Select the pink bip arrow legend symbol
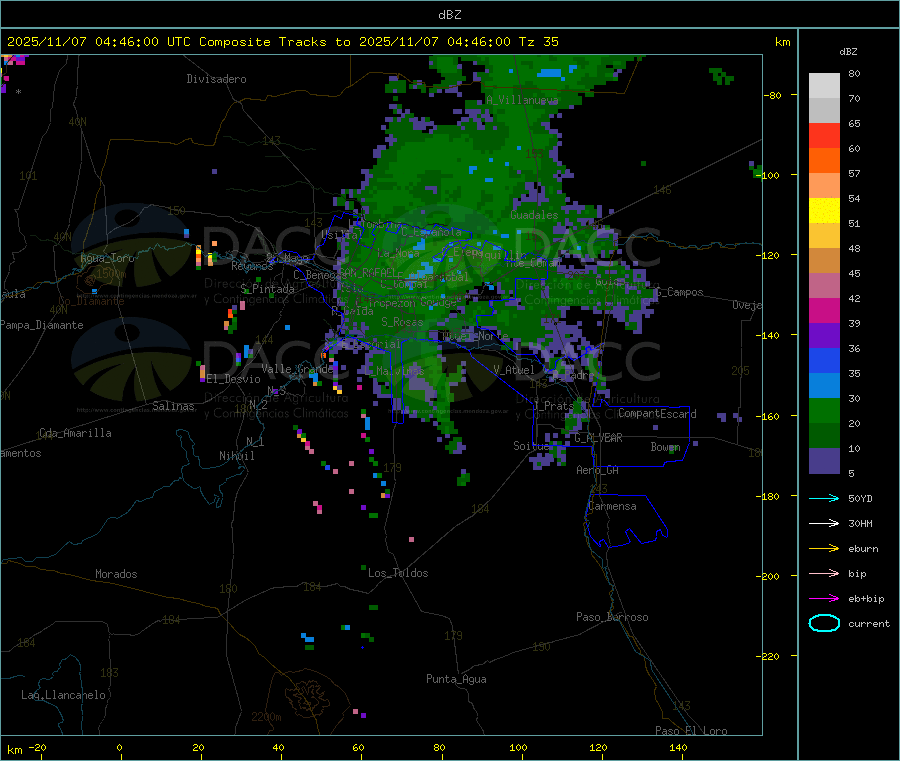This screenshot has height=761, width=900. 824,573
